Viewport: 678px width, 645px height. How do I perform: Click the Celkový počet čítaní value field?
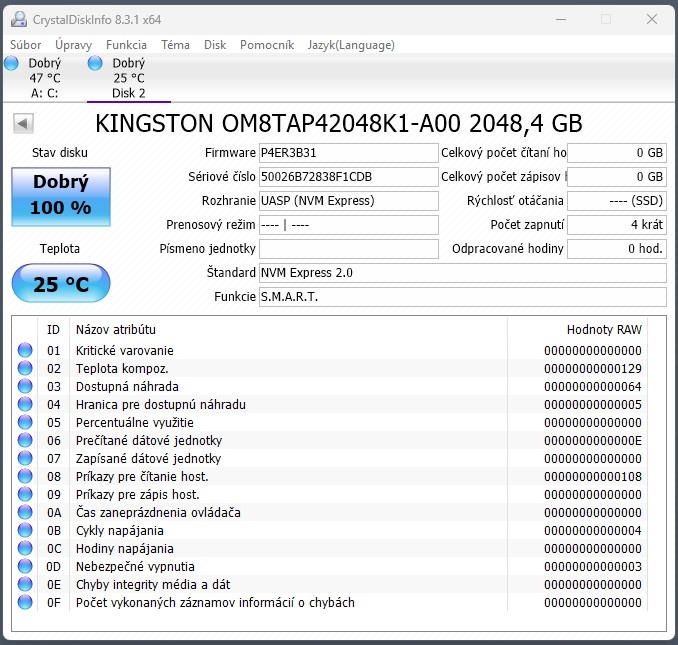pos(617,153)
